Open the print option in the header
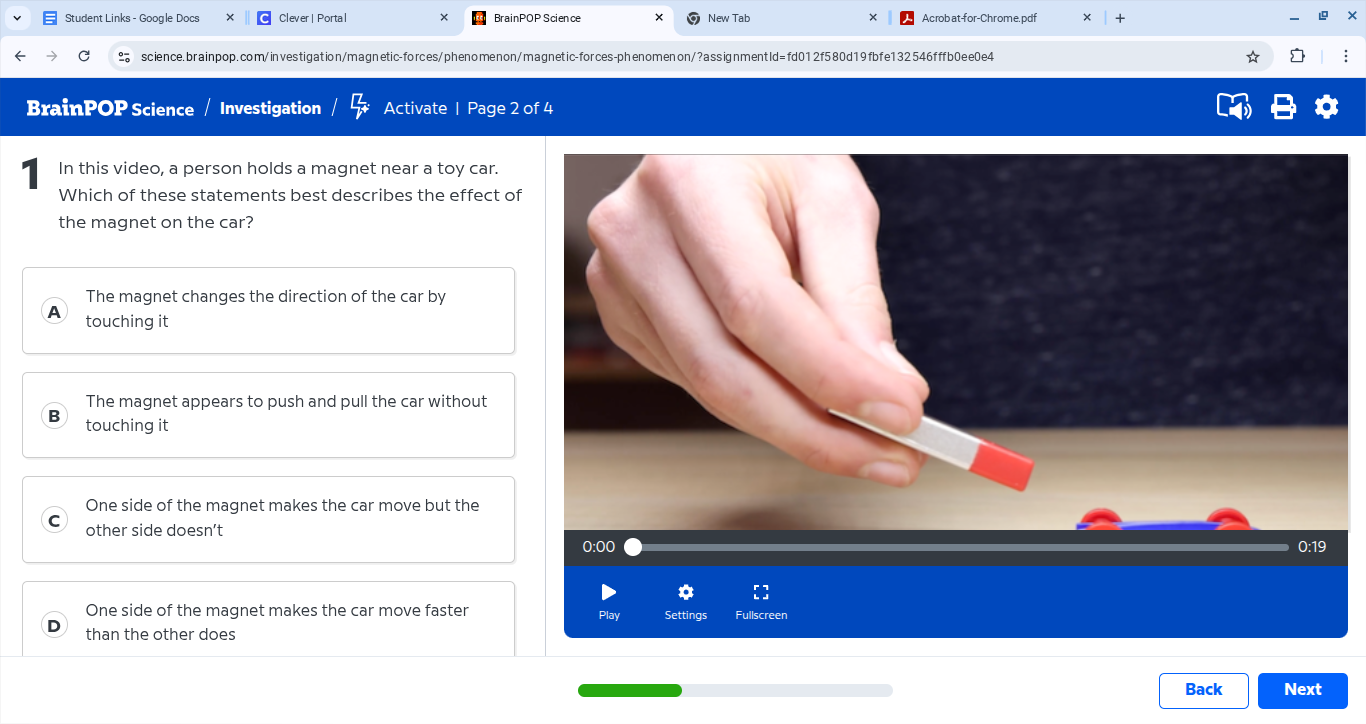1366x724 pixels. coord(1283,107)
